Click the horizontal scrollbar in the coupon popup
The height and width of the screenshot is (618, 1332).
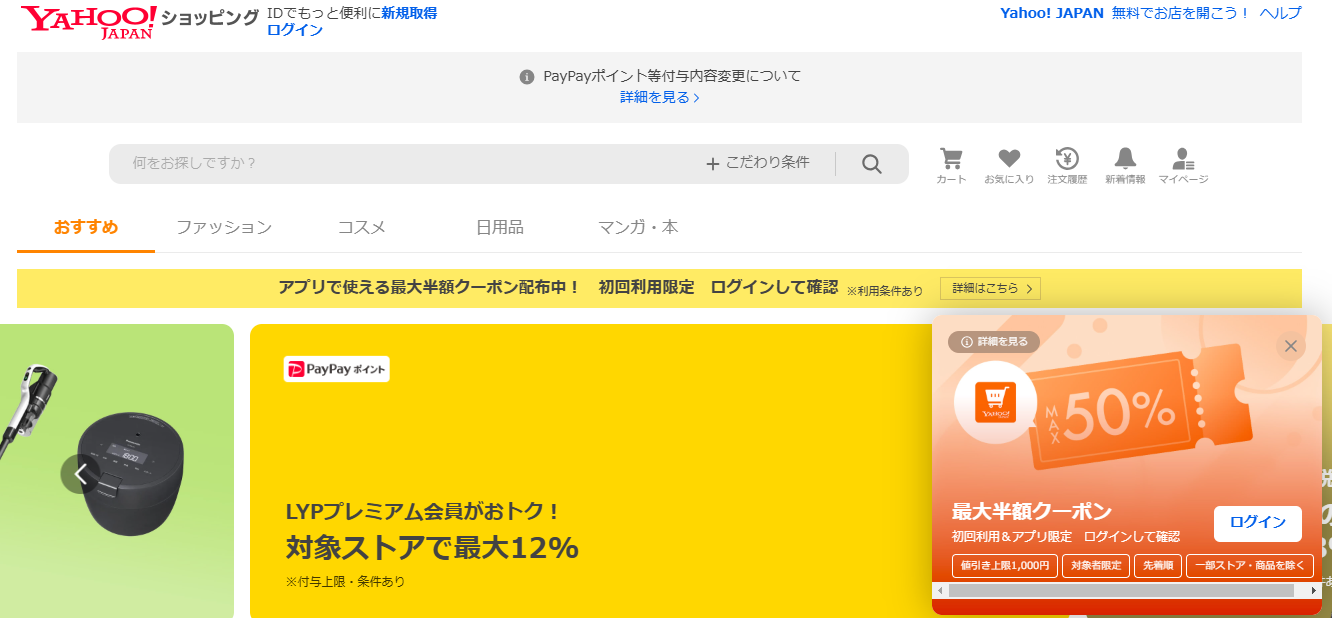(1120, 591)
